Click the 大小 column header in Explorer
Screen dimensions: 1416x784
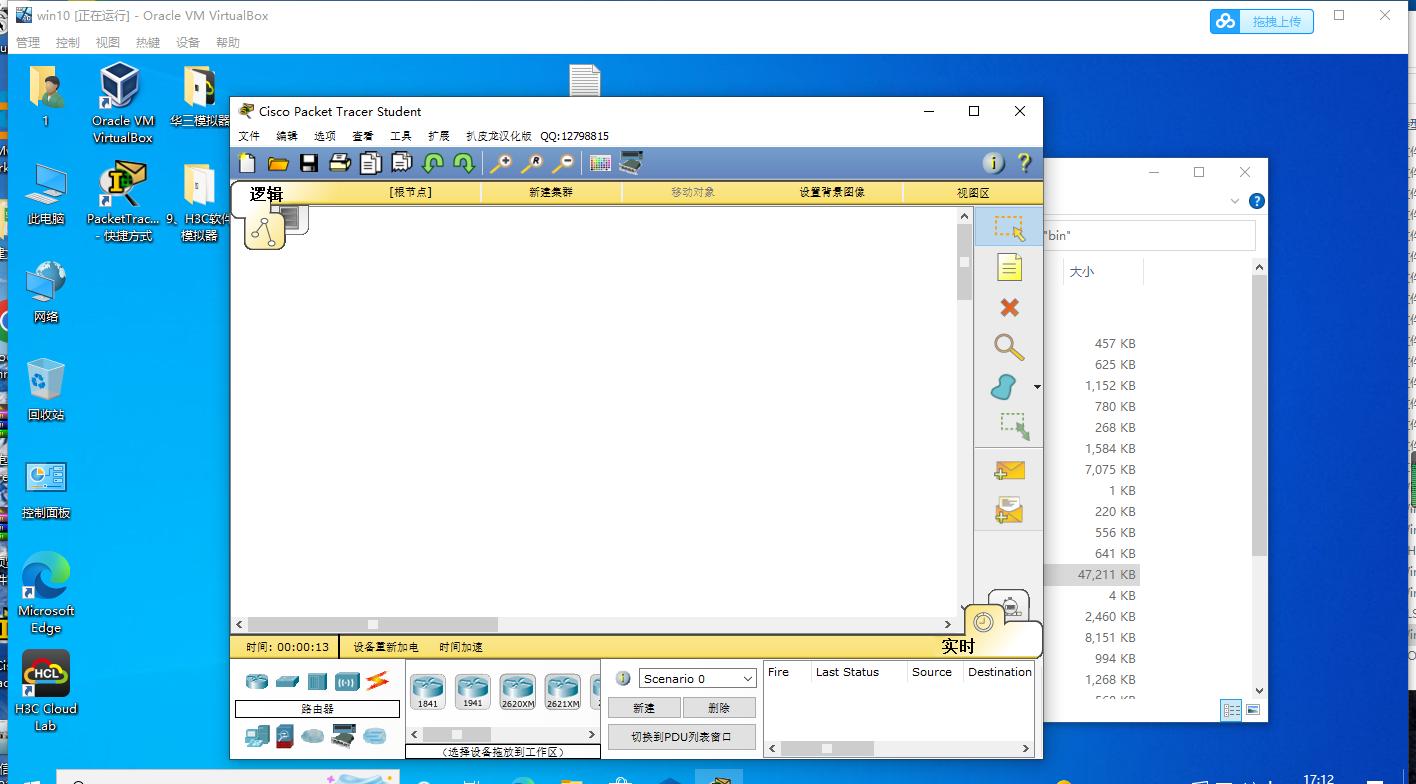click(x=1081, y=271)
